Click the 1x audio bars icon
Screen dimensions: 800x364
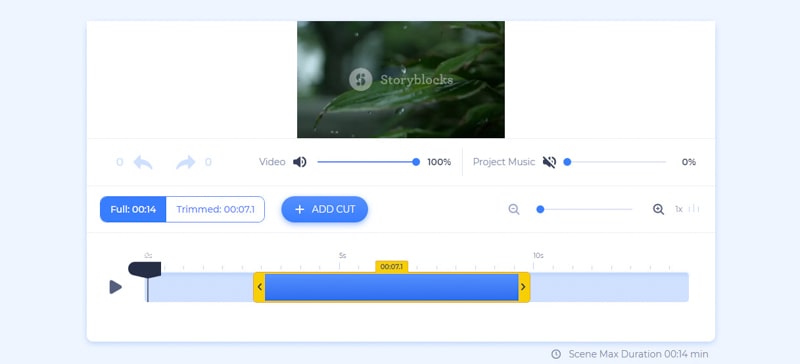(x=694, y=209)
